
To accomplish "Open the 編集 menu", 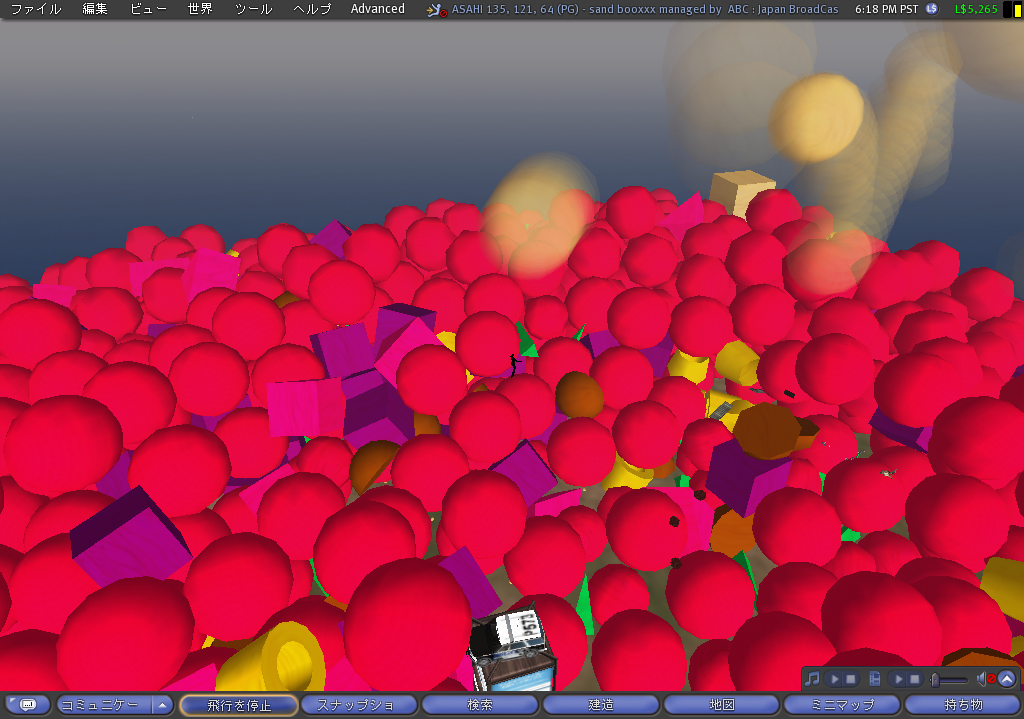I will click(x=95, y=9).
